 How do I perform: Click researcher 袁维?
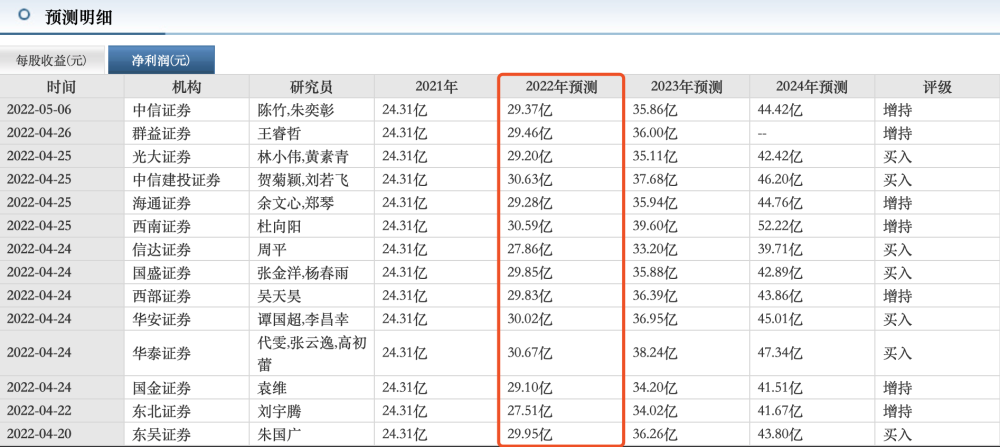point(271,388)
